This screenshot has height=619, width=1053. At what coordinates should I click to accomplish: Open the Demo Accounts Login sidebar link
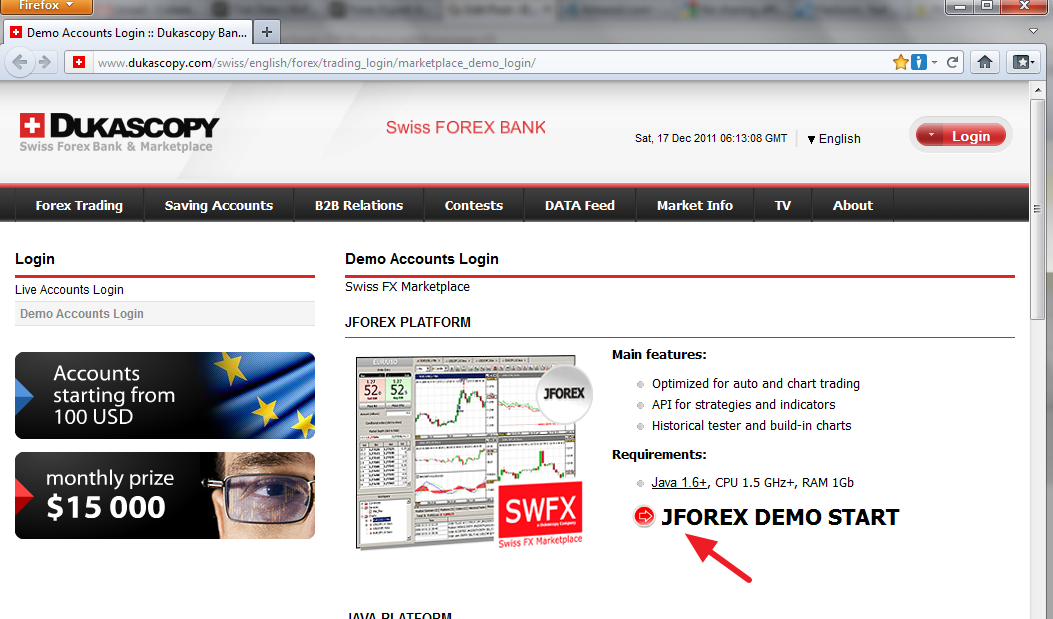pyautogui.click(x=82, y=314)
